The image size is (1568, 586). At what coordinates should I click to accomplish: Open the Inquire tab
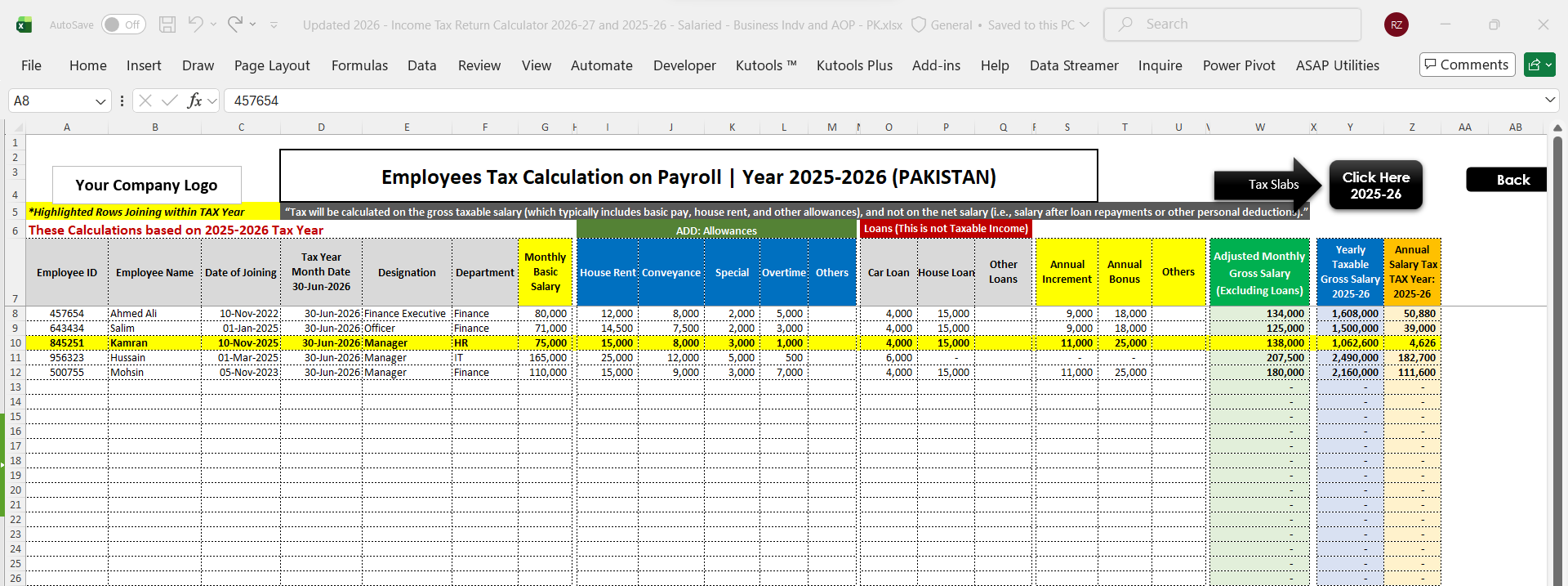pyautogui.click(x=1160, y=65)
